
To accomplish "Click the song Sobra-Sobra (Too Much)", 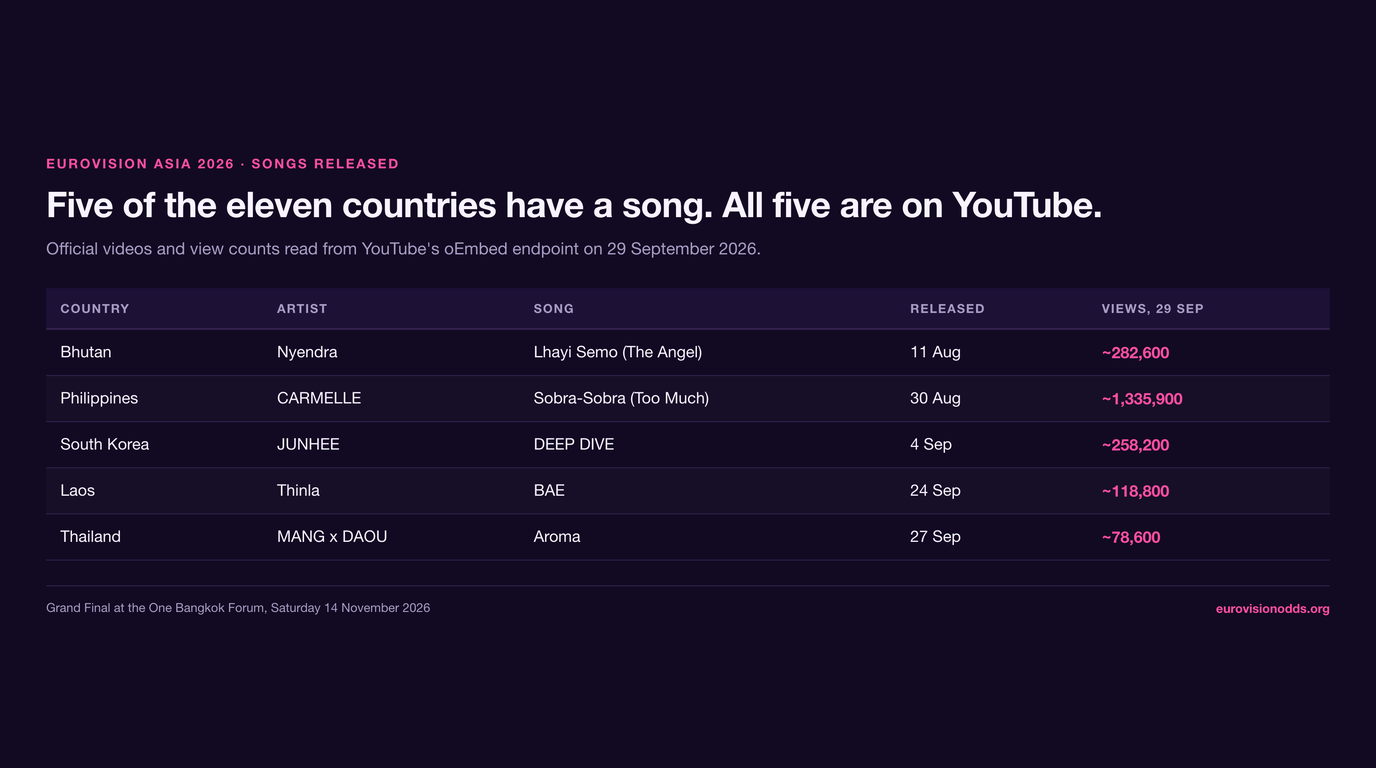I will pyautogui.click(x=621, y=398).
